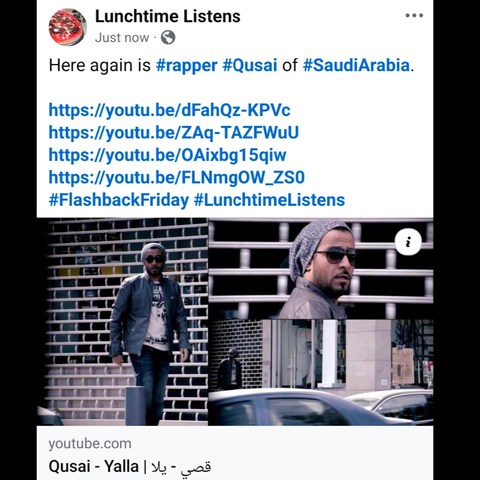Open the #LunchtimeListens hashtag

tap(269, 200)
